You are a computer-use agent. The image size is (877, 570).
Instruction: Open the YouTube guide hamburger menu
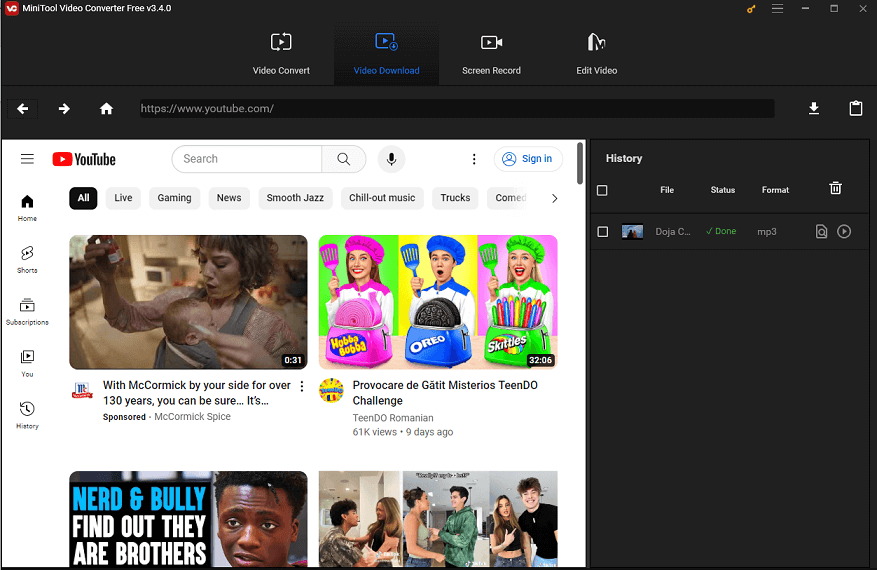(27, 159)
